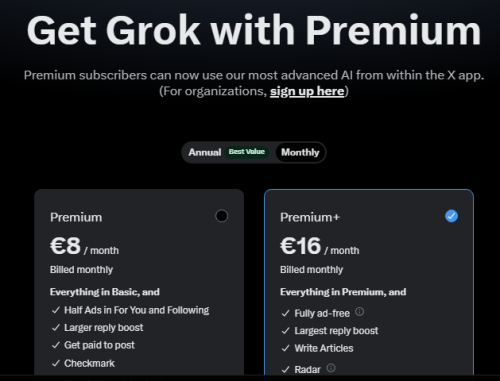Viewport: 500px width, 381px height.
Task: Click Everything in Premium, and heading
Action: point(343,292)
